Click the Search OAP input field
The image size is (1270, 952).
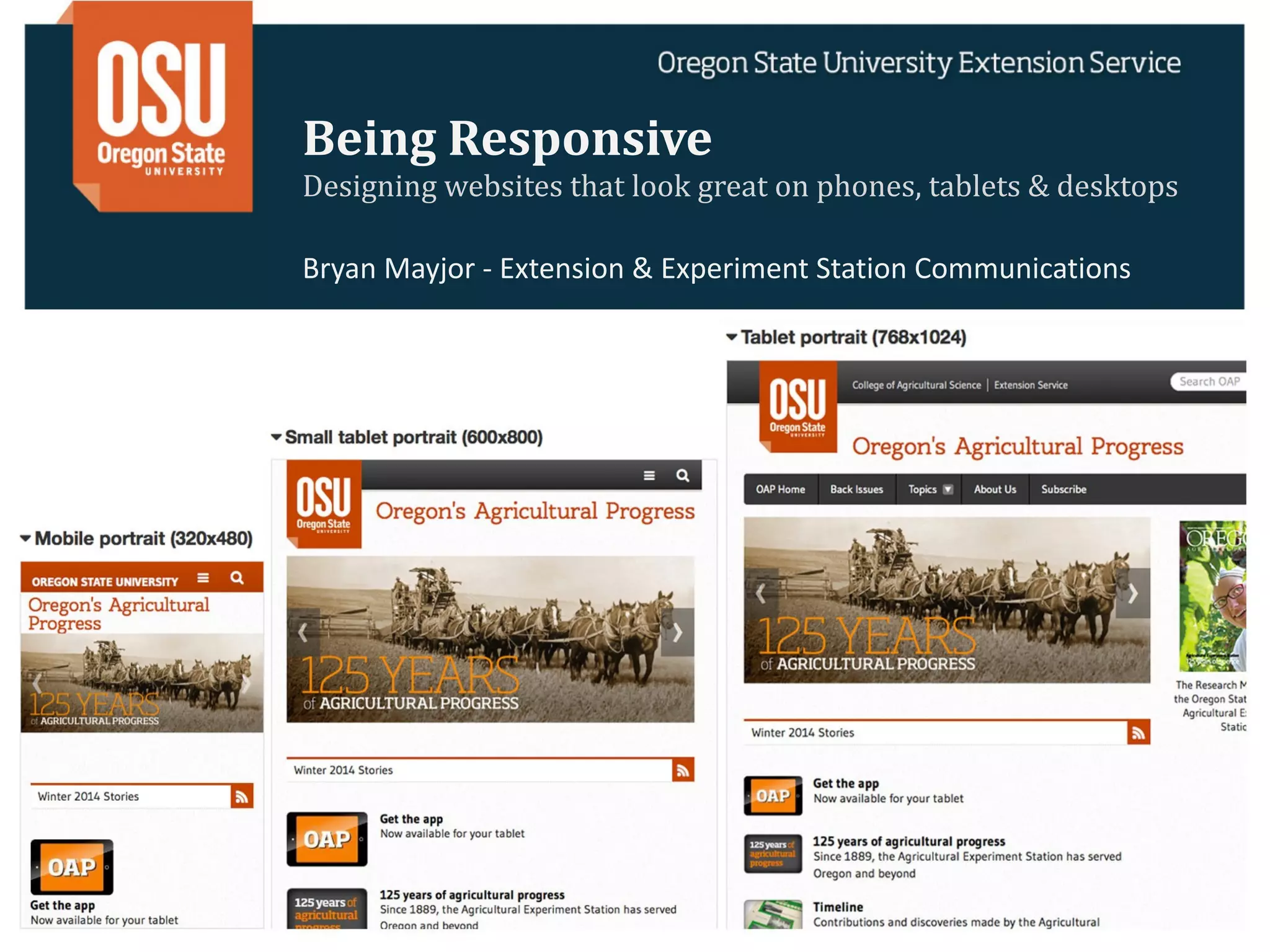1208,382
